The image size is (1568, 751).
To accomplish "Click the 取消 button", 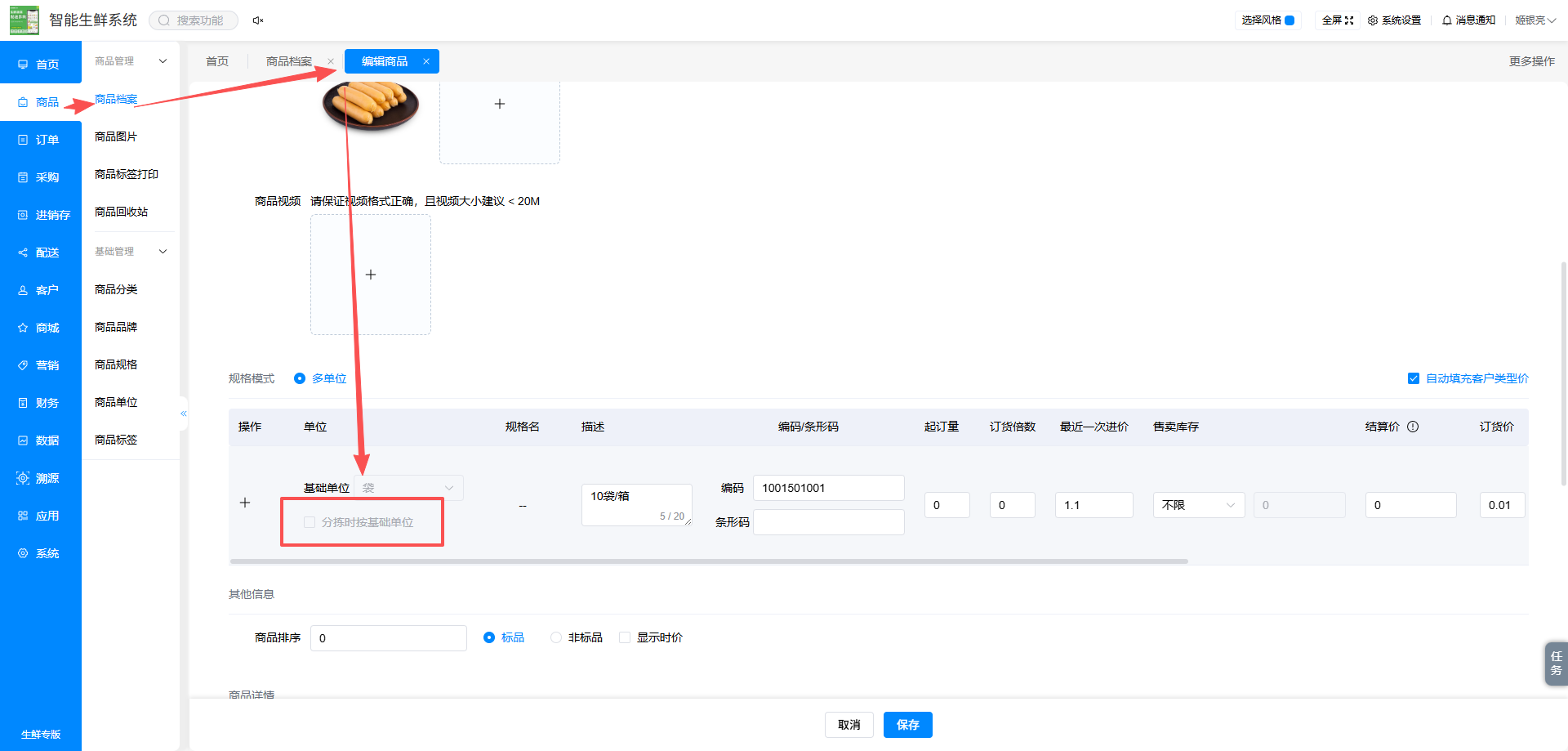I will [x=849, y=725].
